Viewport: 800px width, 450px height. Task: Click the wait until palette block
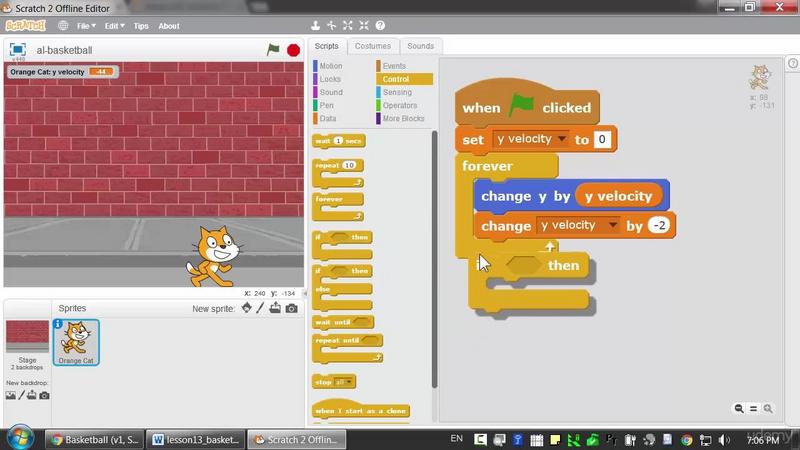pyautogui.click(x=343, y=322)
